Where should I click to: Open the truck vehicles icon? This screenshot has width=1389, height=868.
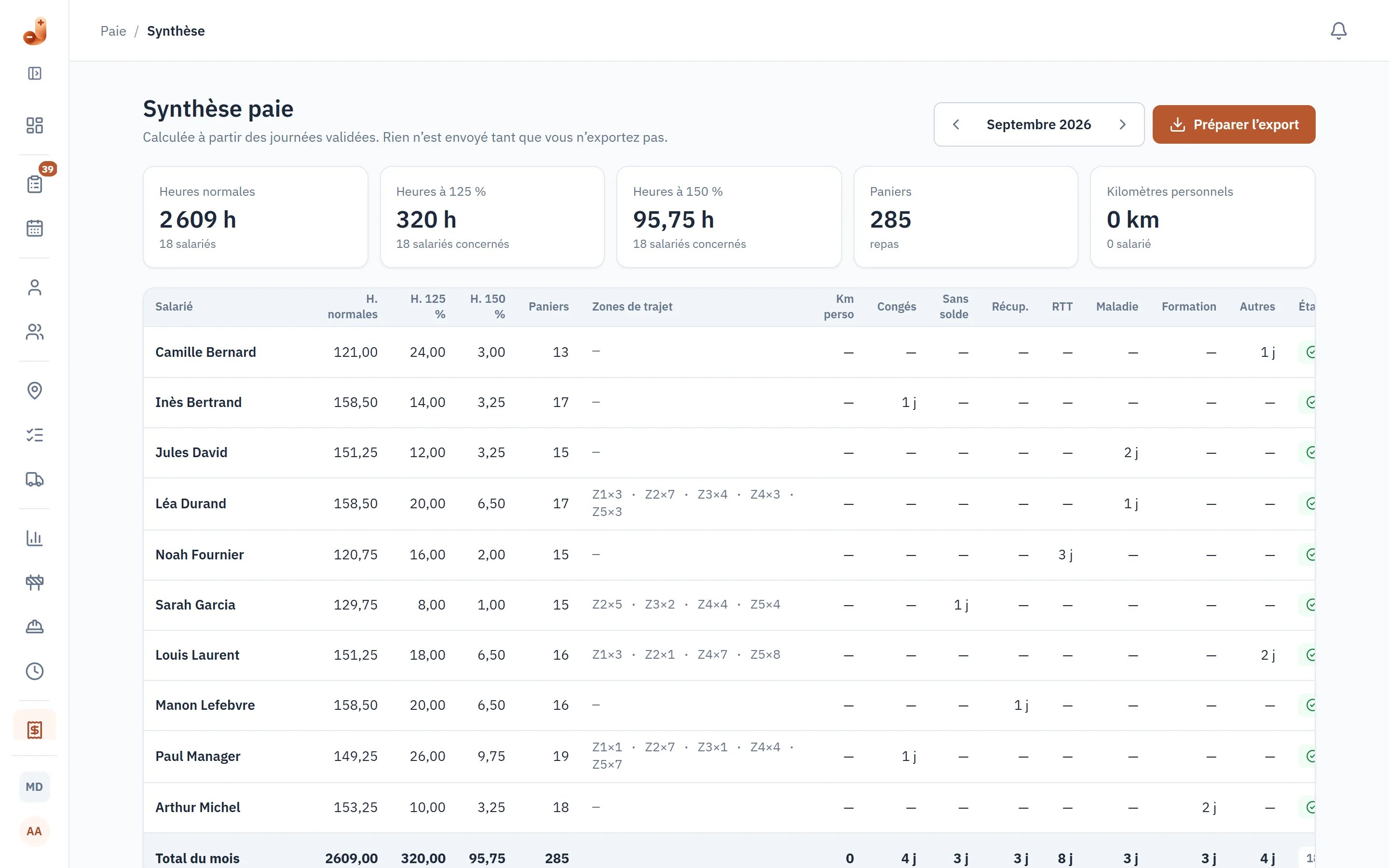pyautogui.click(x=34, y=479)
